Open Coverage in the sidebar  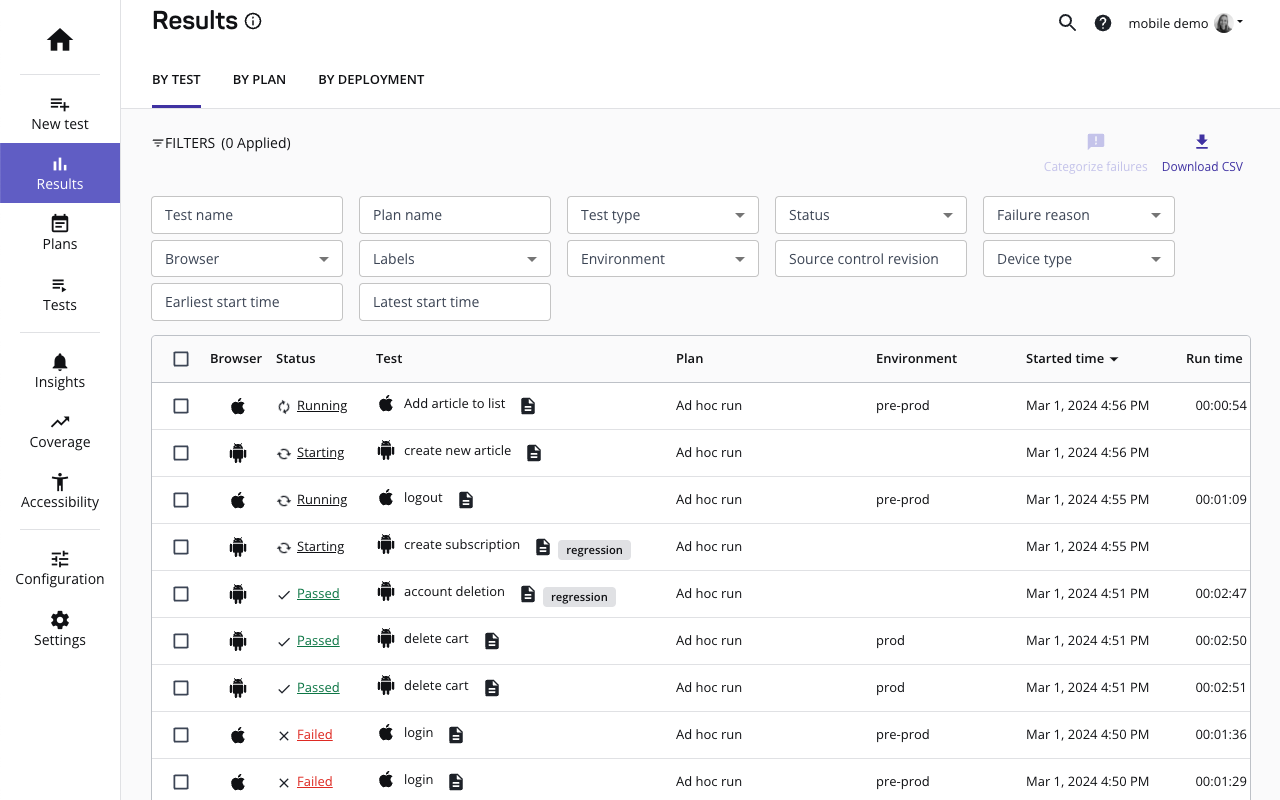[x=60, y=431]
